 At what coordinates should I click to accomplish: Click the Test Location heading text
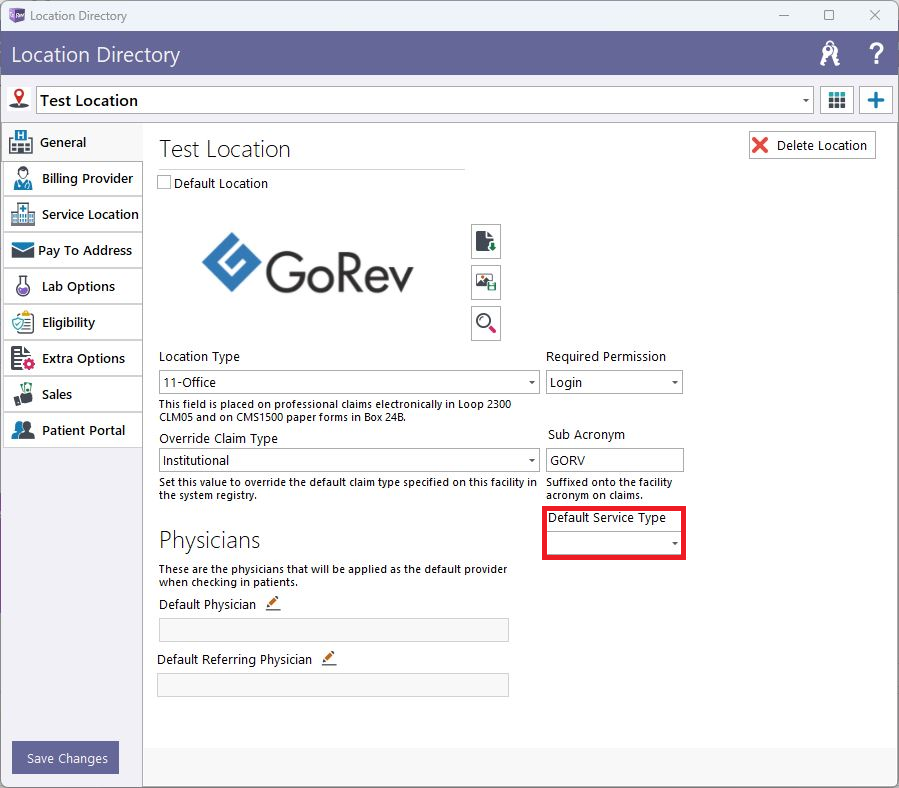[x=225, y=149]
